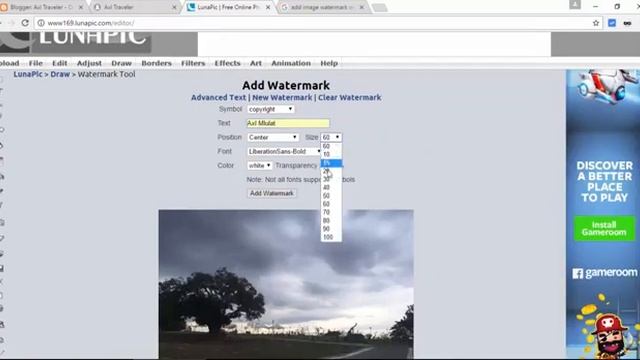This screenshot has width=640, height=360.
Task: Open the Effects menu
Action: coord(227,63)
